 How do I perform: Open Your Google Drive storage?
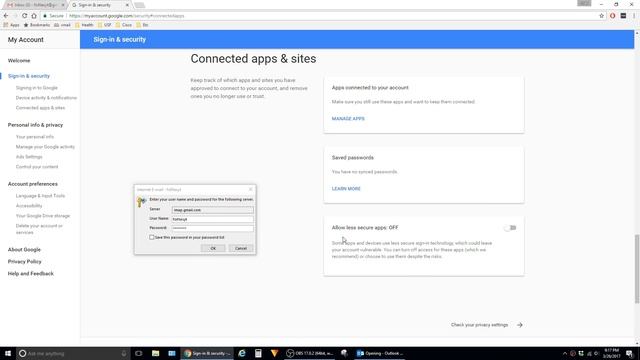(x=43, y=216)
